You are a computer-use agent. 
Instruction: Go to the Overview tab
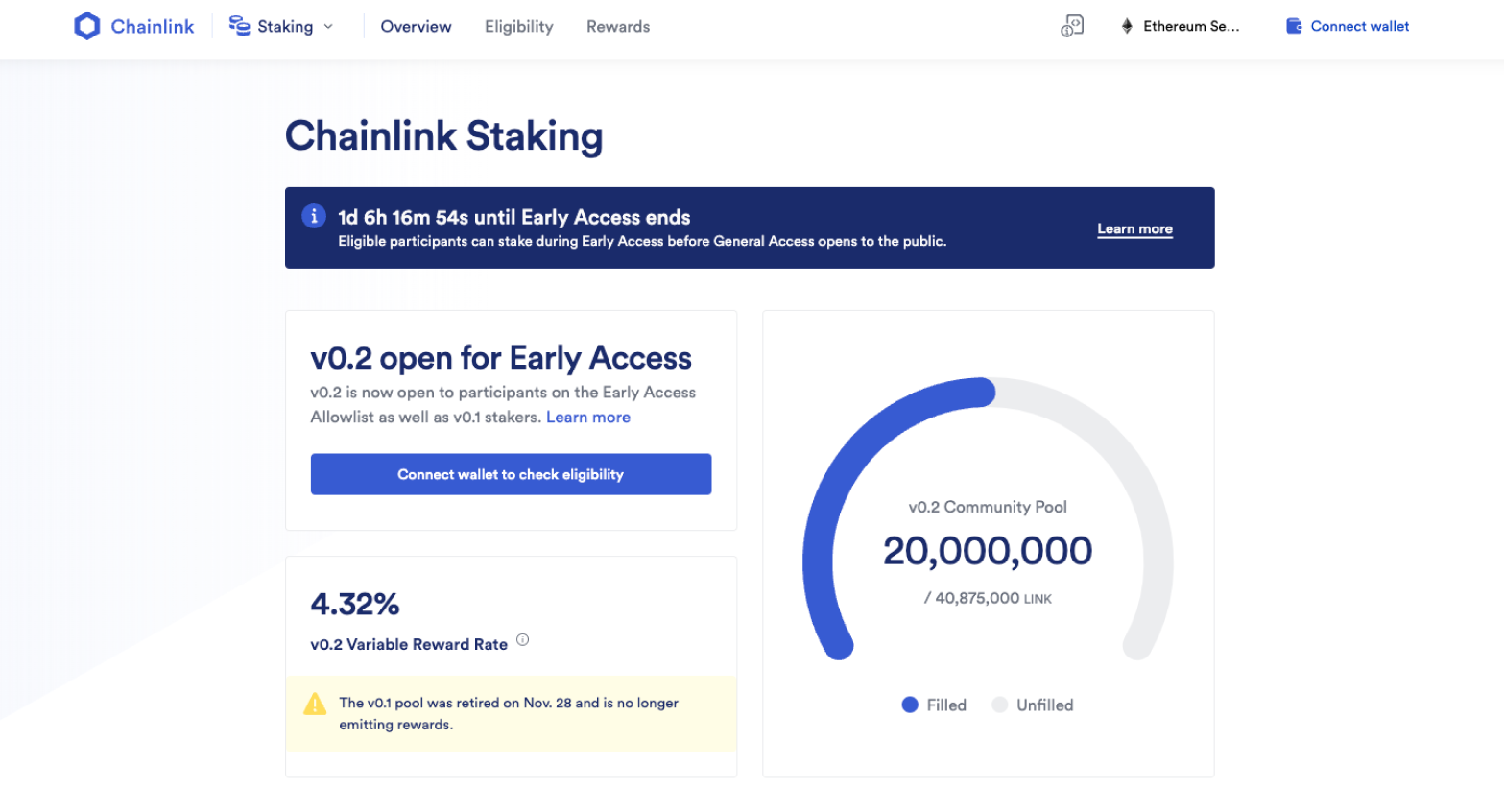click(416, 27)
